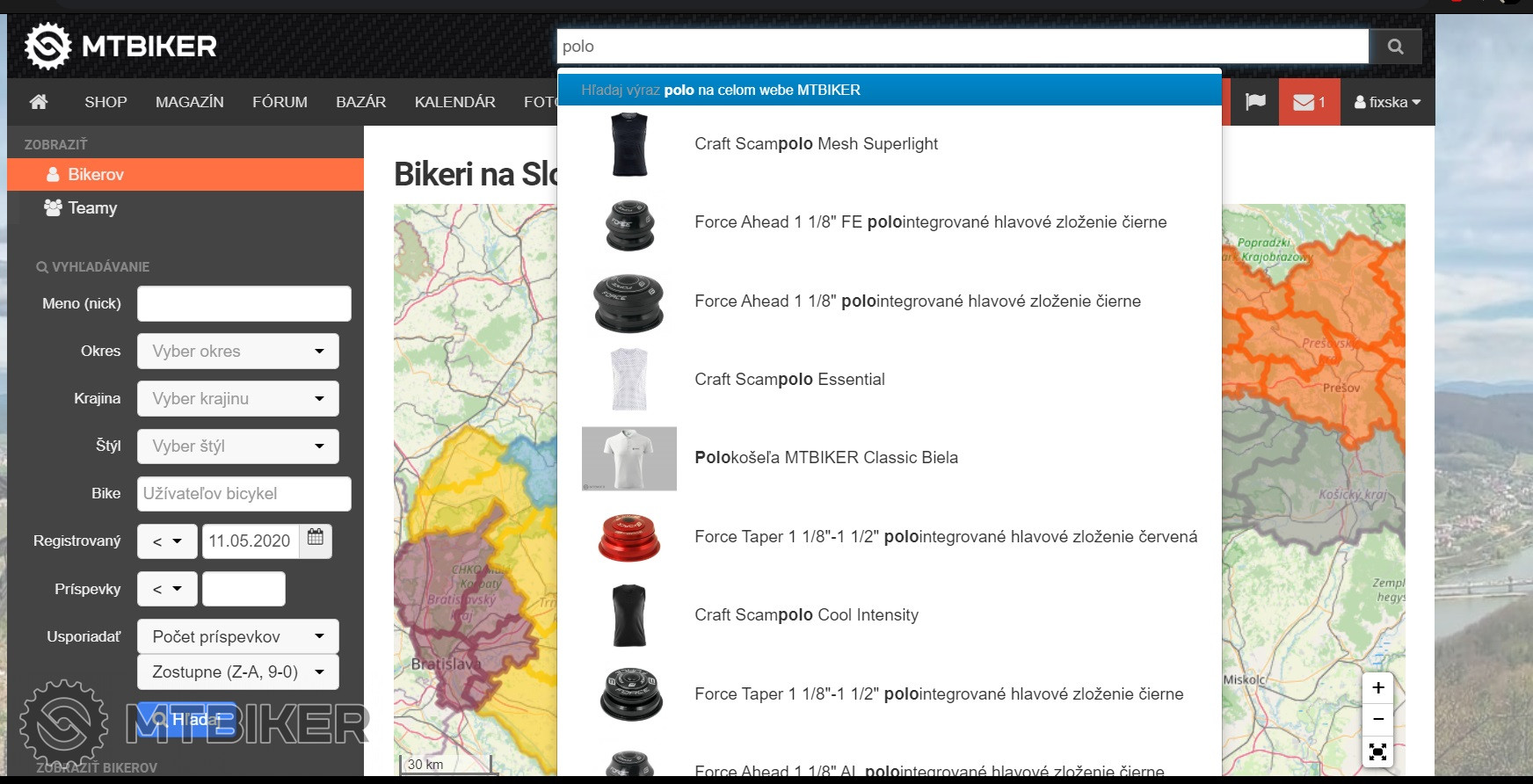
Task: Click the home icon in navigation bar
Action: click(39, 102)
